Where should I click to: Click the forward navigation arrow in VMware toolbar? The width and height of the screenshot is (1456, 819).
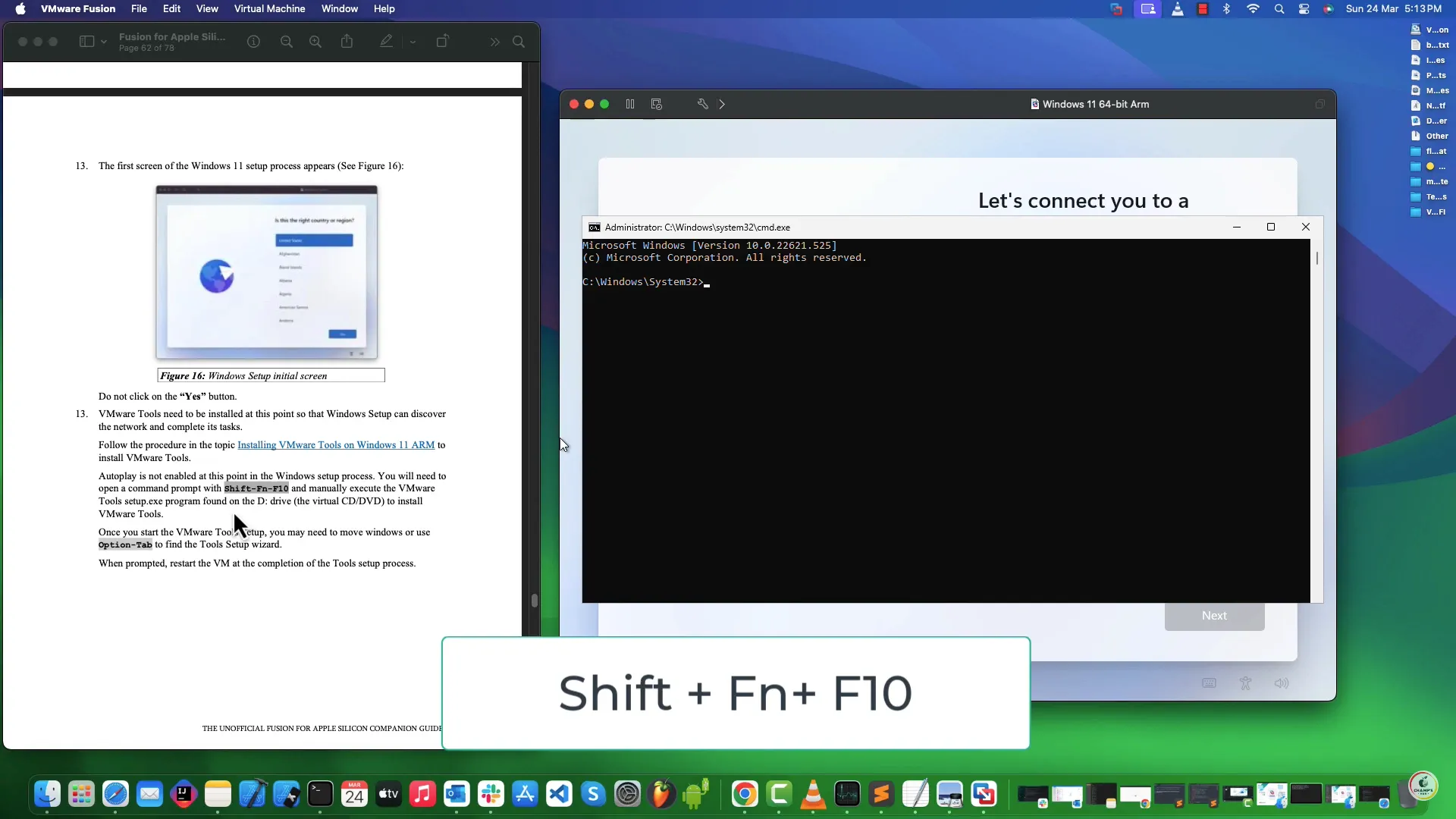click(x=723, y=104)
